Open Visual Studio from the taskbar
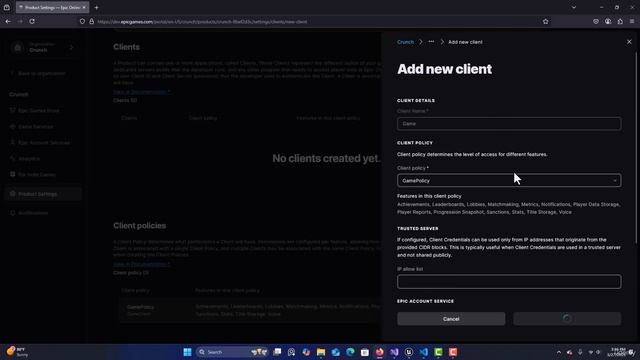Image resolution: width=640 pixels, height=360 pixels. pyautogui.click(x=394, y=352)
